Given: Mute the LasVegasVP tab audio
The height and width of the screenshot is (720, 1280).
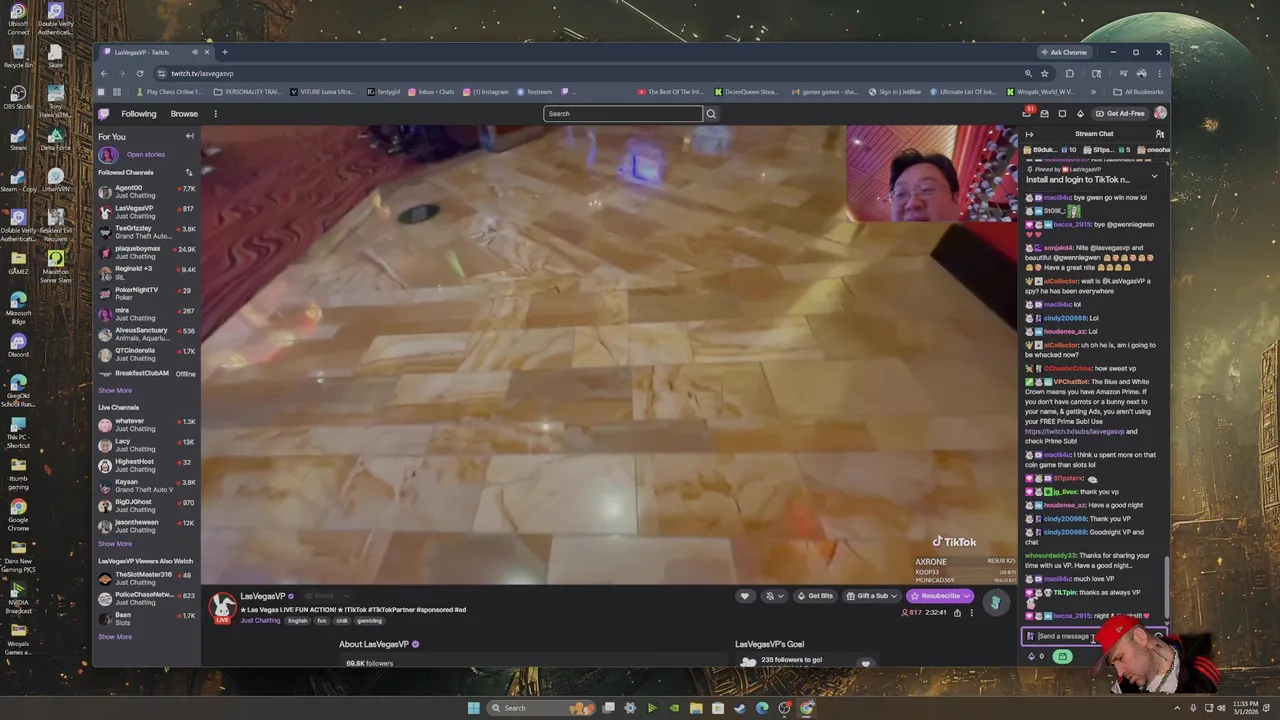Looking at the screenshot, I should (x=195, y=52).
